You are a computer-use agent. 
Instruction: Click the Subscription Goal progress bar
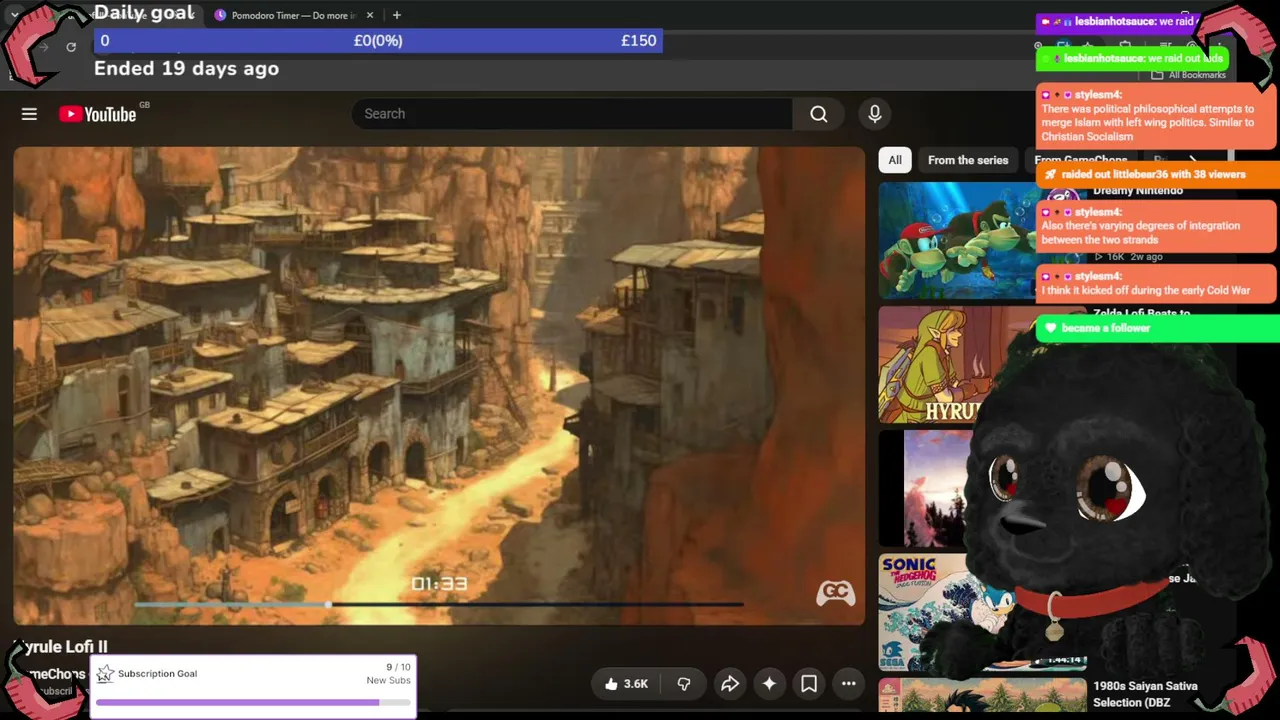pyautogui.click(x=253, y=702)
